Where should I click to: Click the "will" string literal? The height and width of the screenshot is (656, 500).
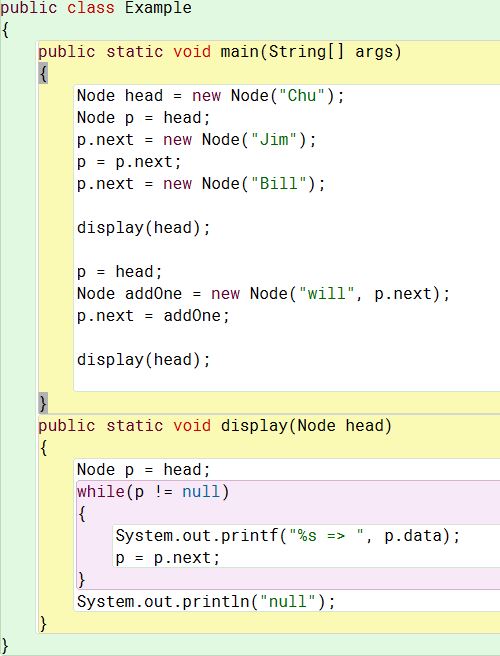pyautogui.click(x=326, y=294)
